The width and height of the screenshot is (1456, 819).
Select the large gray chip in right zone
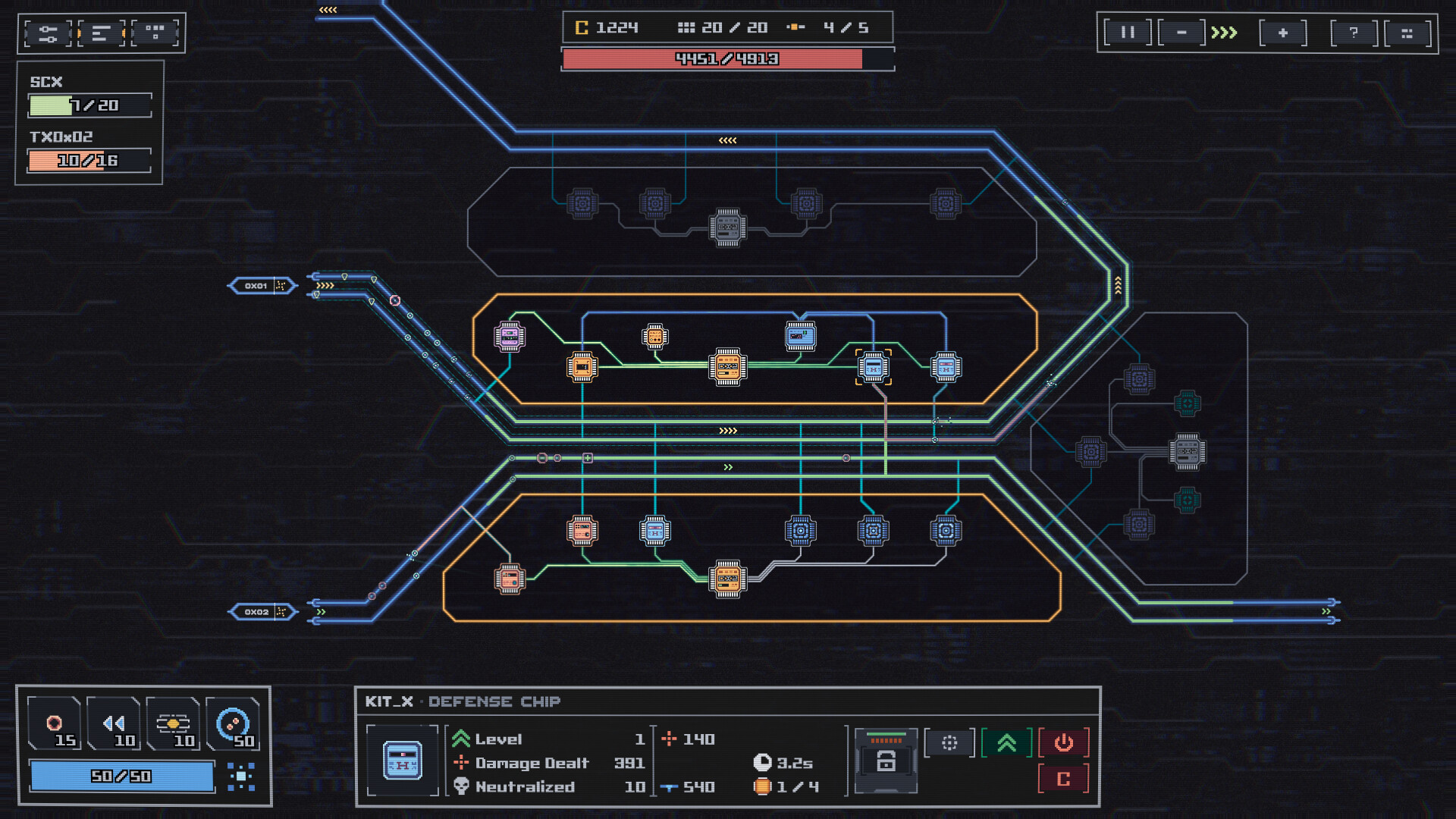tap(1188, 452)
